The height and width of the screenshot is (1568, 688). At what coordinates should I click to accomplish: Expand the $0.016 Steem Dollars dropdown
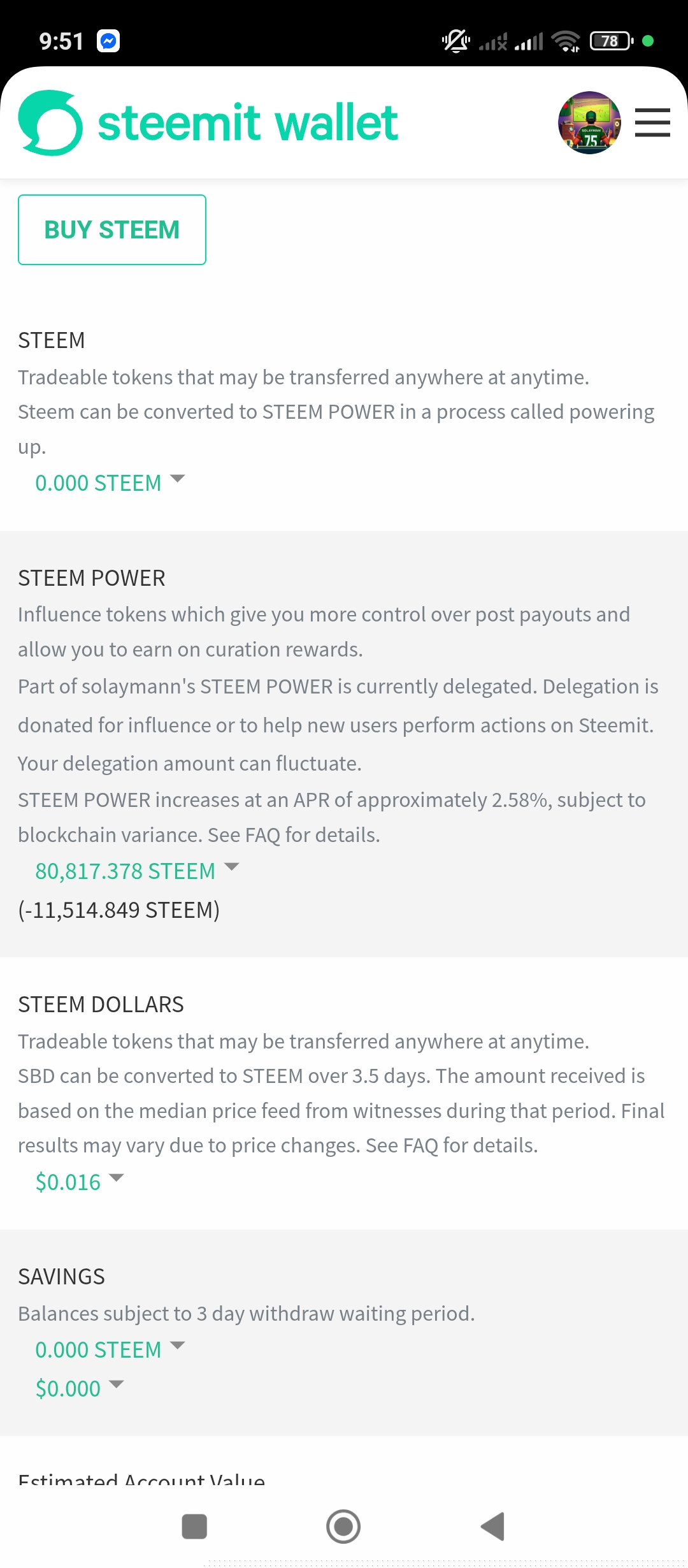click(80, 1182)
